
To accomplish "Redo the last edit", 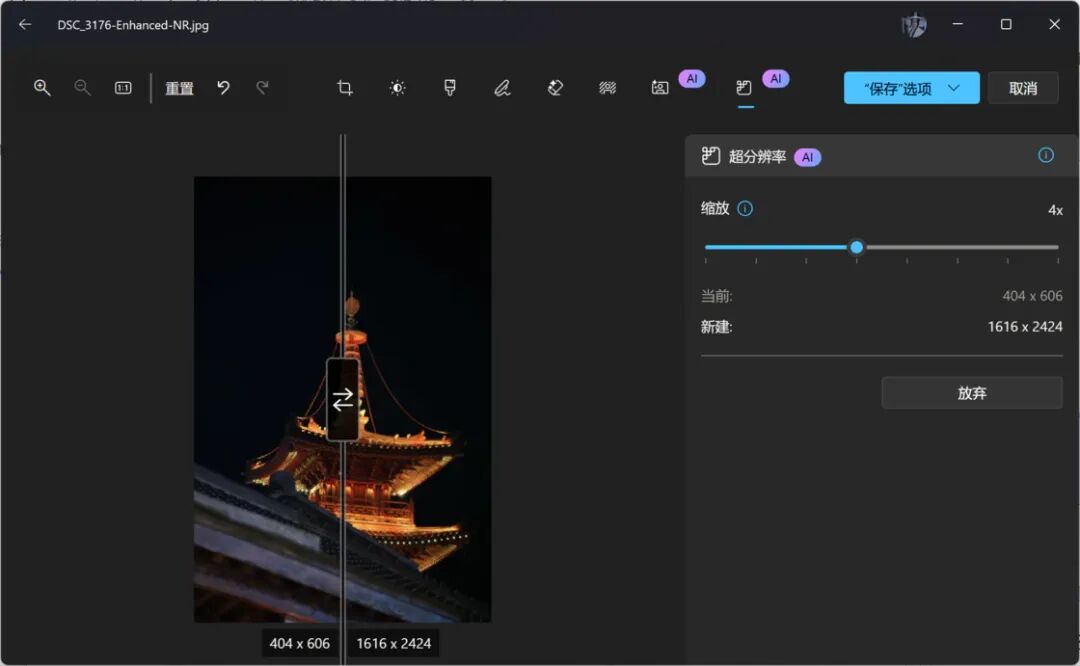I will coord(262,87).
